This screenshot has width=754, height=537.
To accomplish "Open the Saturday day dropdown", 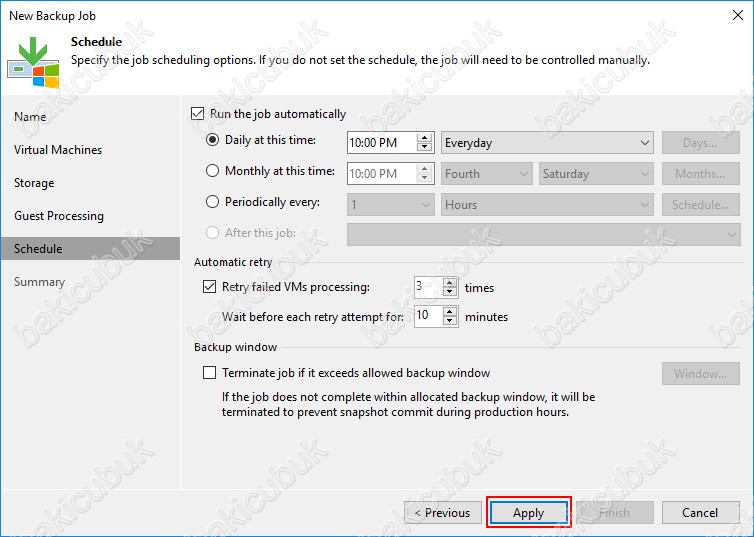I will coord(596,174).
